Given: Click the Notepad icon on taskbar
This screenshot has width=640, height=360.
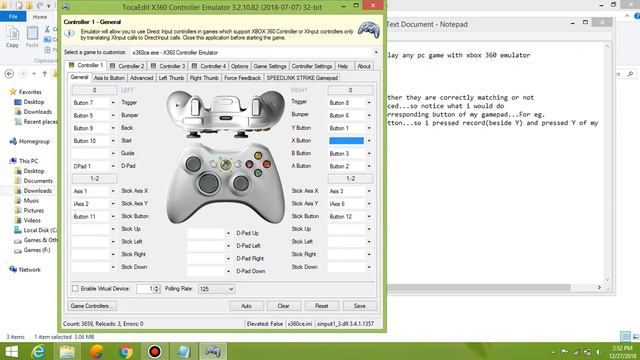Looking at the screenshot, I should (x=184, y=351).
